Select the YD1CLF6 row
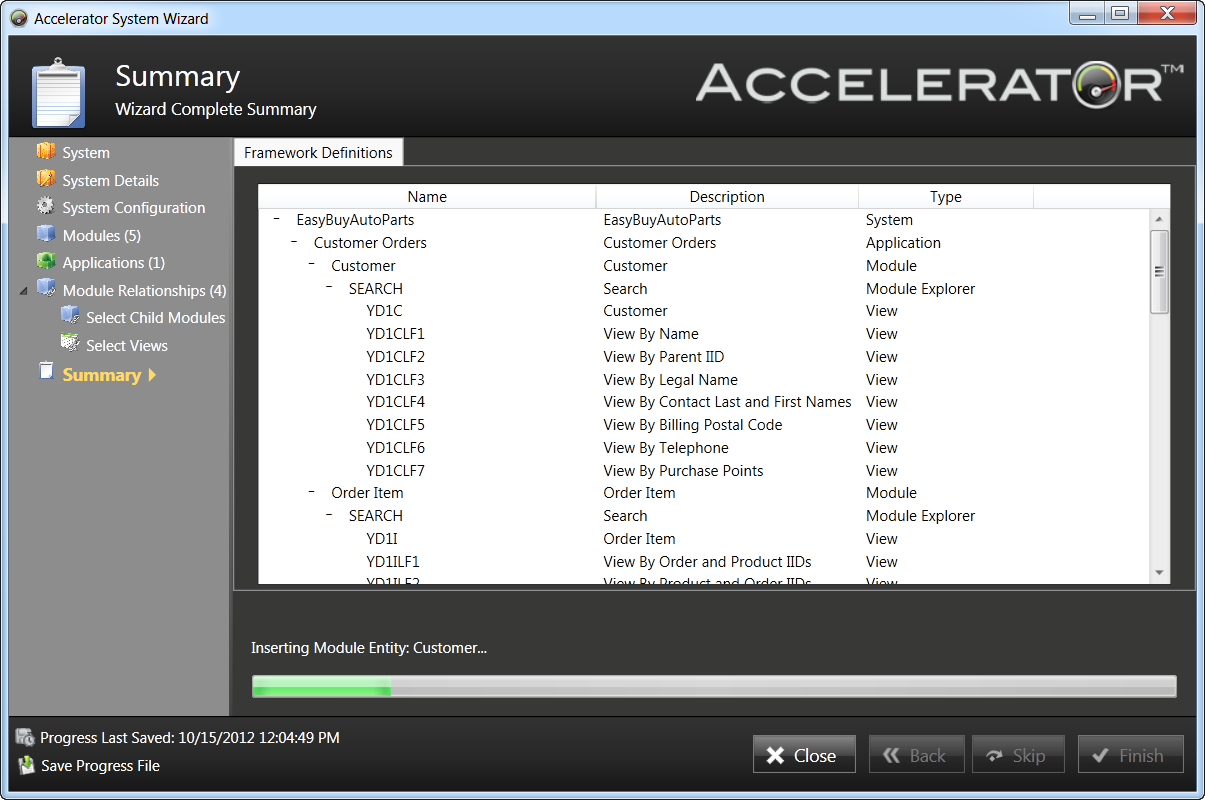The width and height of the screenshot is (1205, 800). (705, 448)
